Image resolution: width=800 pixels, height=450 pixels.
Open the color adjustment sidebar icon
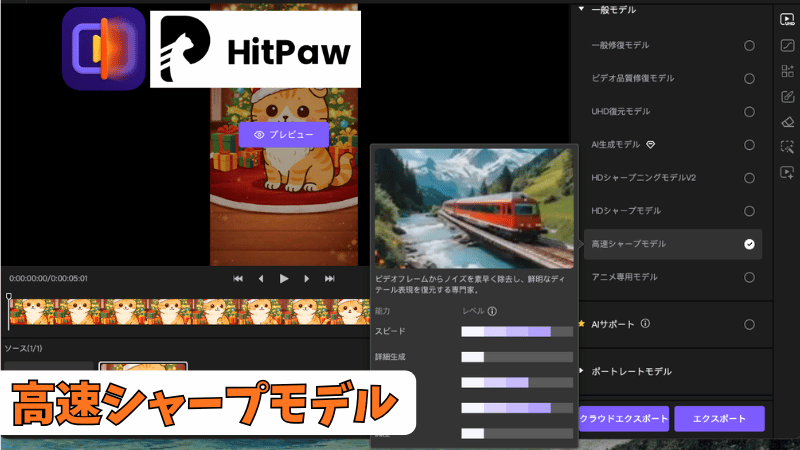point(787,45)
